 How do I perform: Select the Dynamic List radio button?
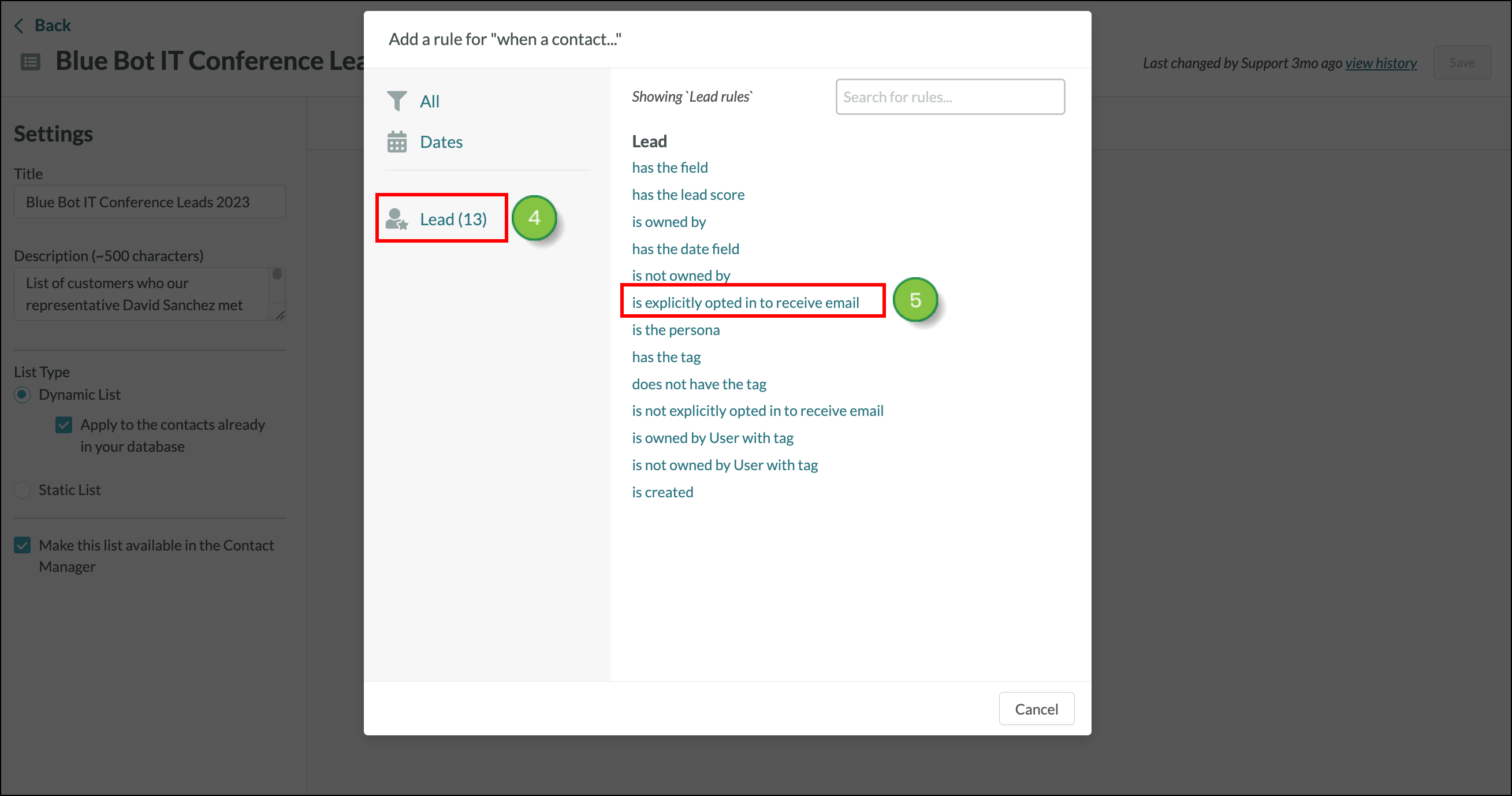pyautogui.click(x=23, y=395)
